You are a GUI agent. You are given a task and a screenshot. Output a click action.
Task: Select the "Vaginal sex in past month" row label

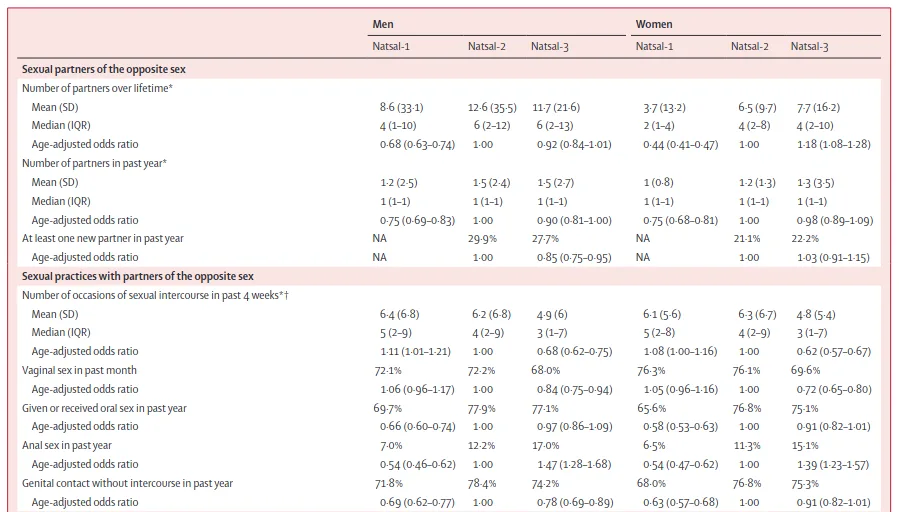pos(79,370)
